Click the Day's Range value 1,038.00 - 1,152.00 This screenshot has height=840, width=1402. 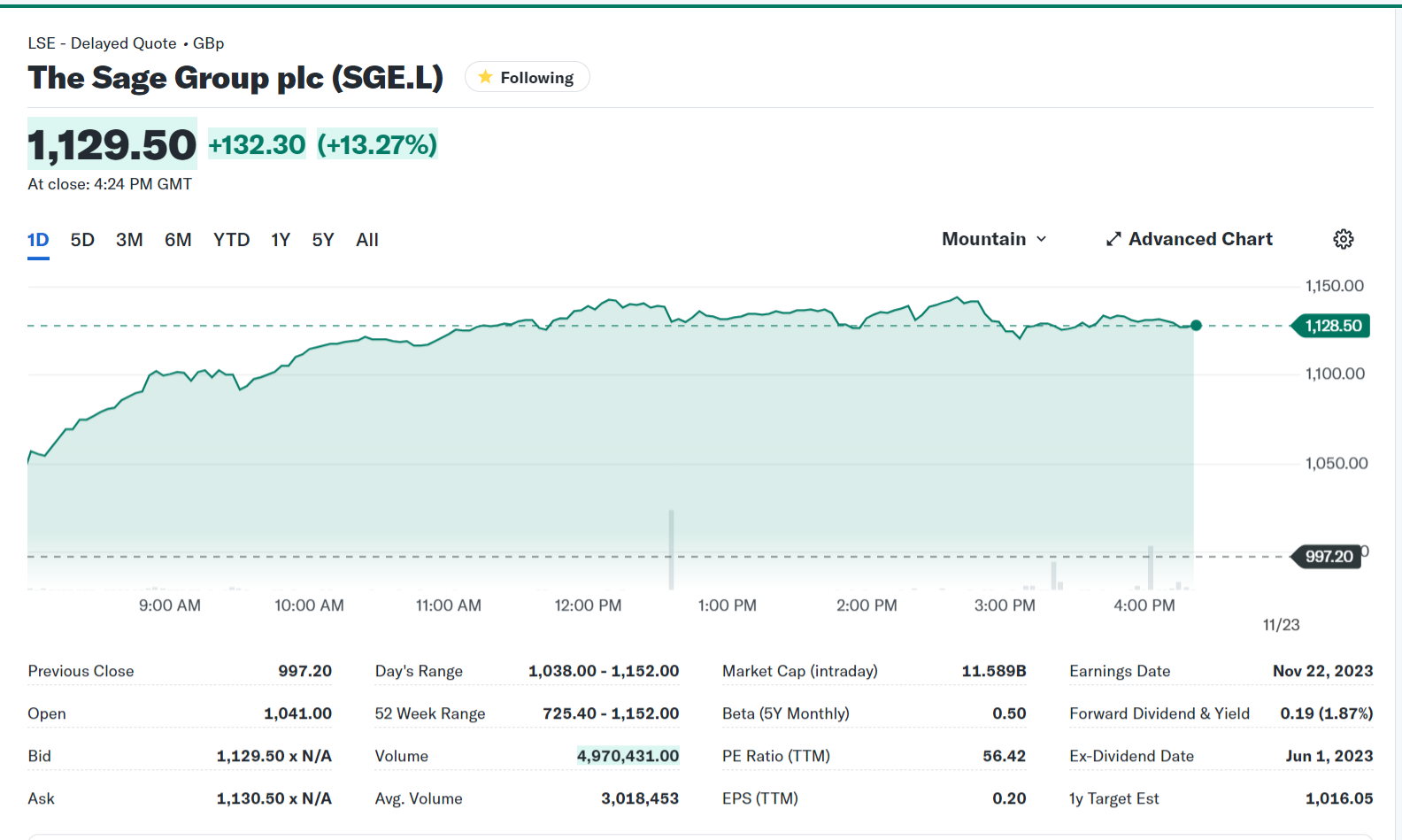coord(604,671)
